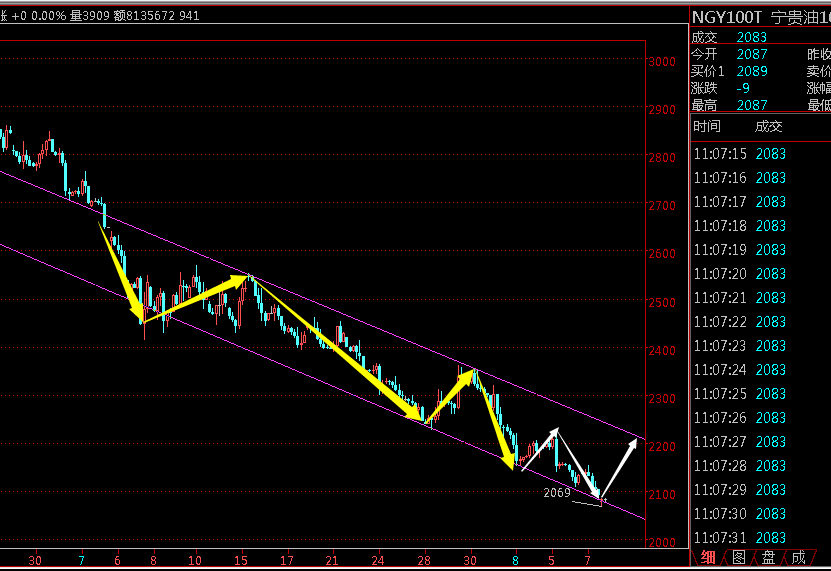
Task: Click date label 21 on time axis
Action: pyautogui.click(x=332, y=560)
